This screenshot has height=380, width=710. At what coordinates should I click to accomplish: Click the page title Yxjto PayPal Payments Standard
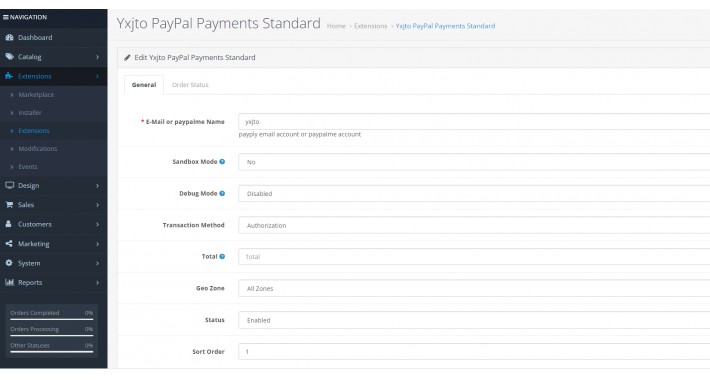click(x=219, y=24)
